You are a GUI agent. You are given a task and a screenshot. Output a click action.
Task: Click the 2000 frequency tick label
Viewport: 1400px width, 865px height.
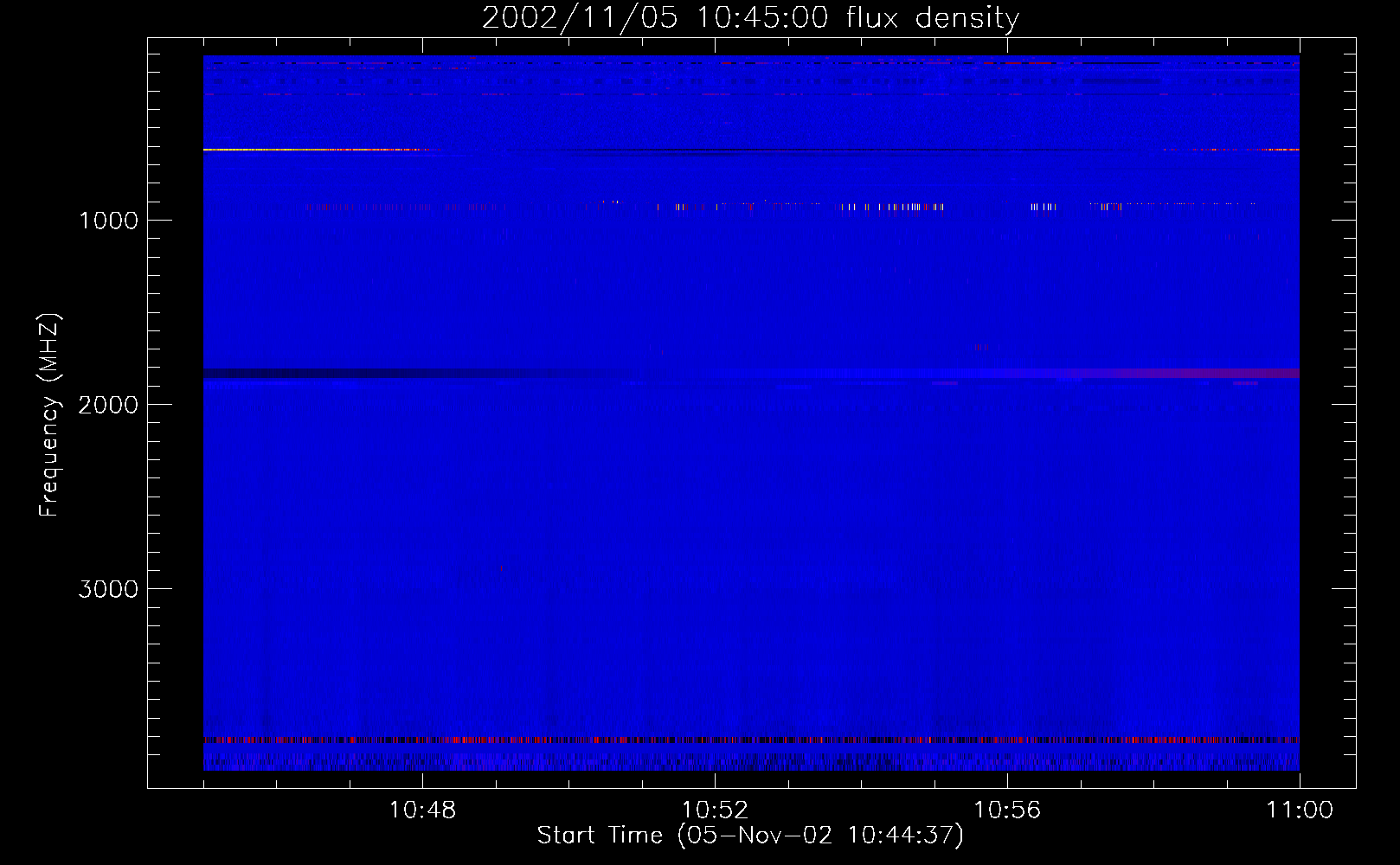click(108, 405)
